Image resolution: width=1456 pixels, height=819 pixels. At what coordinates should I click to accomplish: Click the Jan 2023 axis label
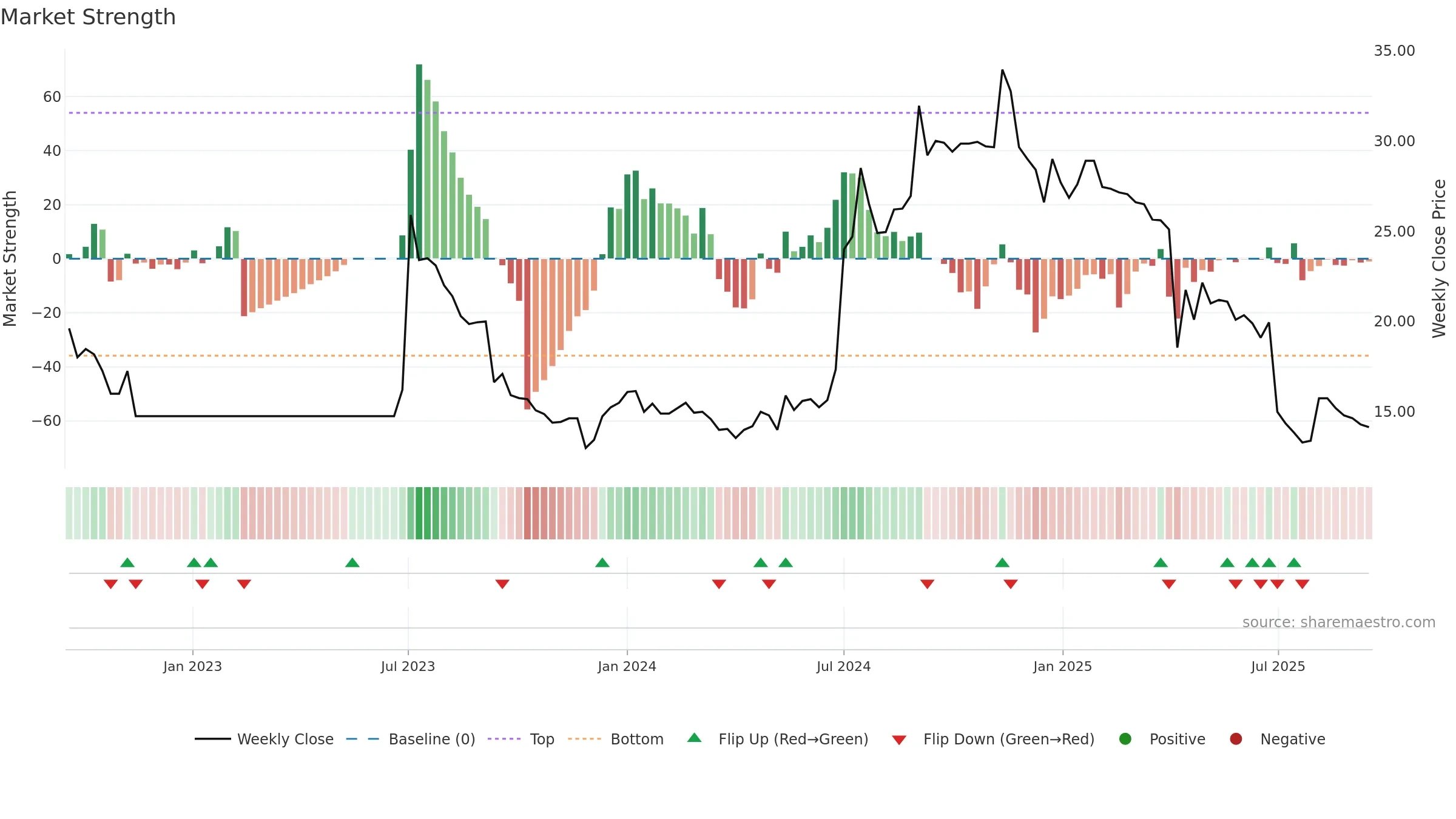(x=192, y=666)
